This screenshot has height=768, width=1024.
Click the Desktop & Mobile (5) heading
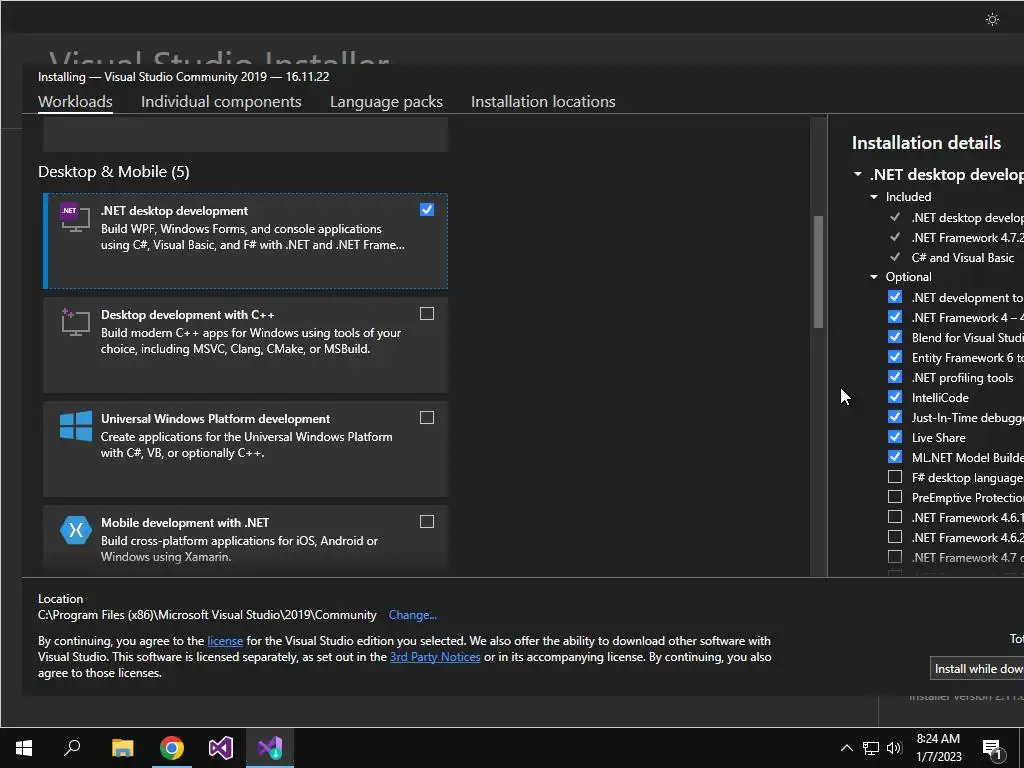point(114,172)
